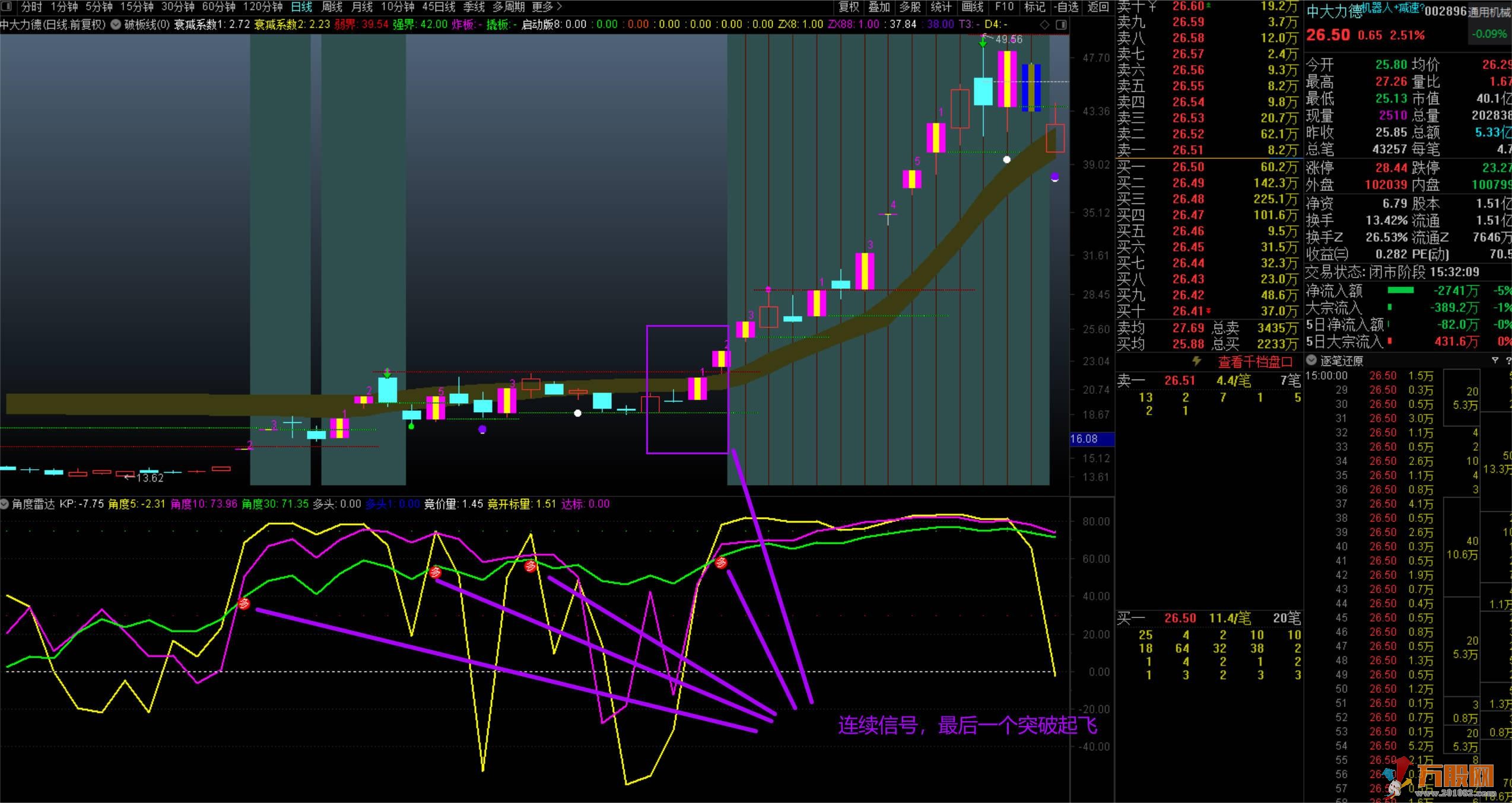Toggle the panel layout icon beside the diamond
This screenshot has height=803, width=1512.
(1061, 24)
